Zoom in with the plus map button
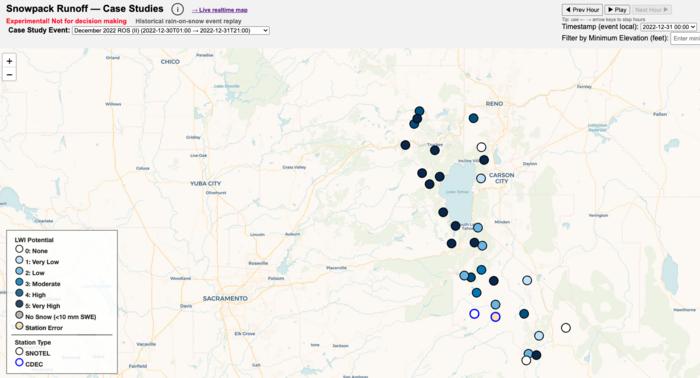Image resolution: width=700 pixels, height=378 pixels. 9,61
